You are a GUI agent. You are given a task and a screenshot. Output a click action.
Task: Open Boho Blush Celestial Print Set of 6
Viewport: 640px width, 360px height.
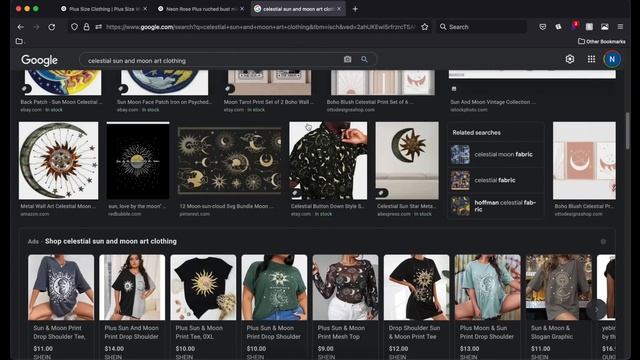tap(383, 82)
